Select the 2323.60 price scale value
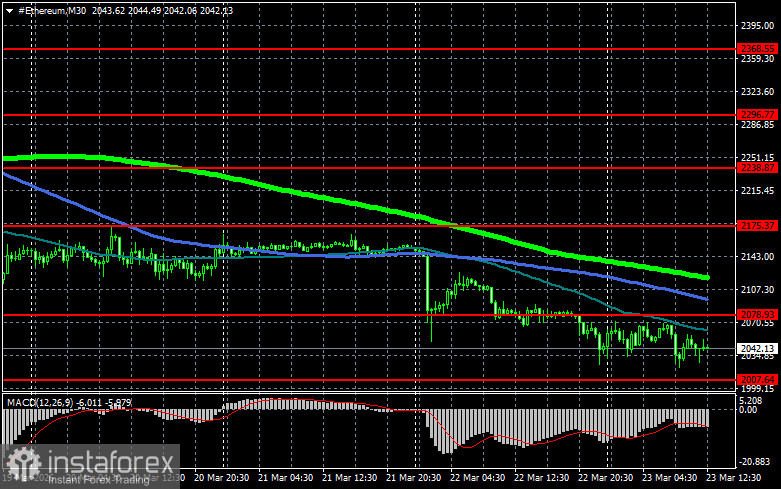 758,92
